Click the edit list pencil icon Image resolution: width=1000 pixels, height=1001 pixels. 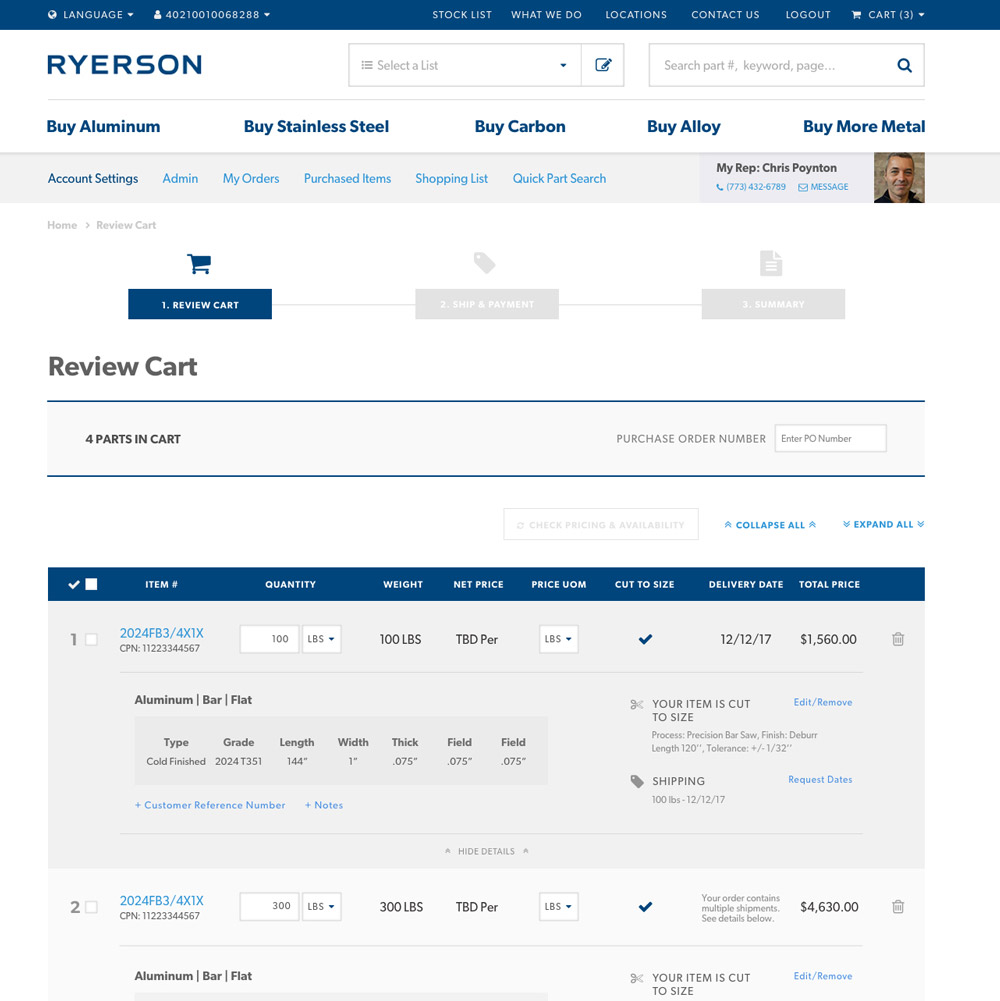coord(603,65)
